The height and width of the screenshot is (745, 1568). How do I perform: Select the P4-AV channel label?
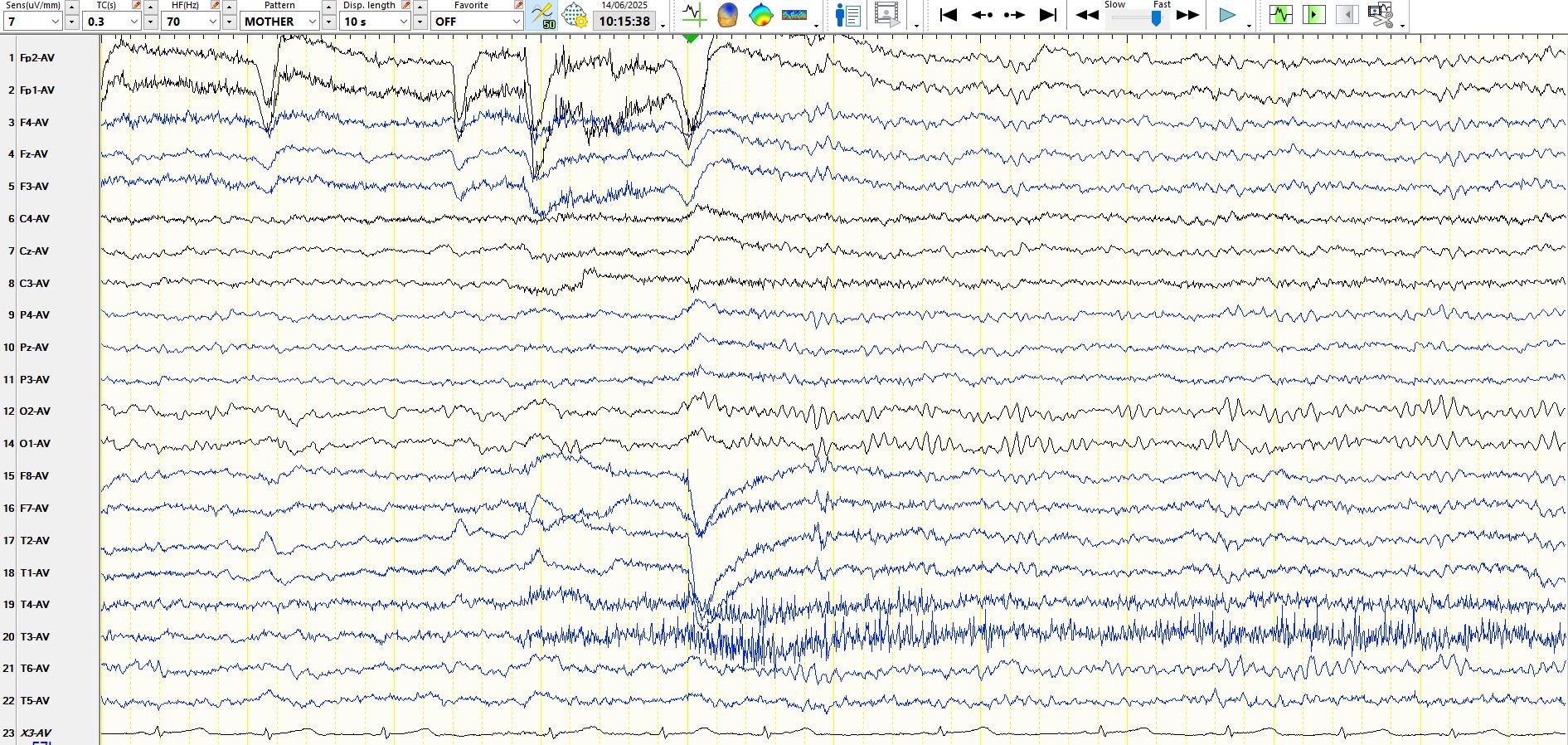point(34,315)
